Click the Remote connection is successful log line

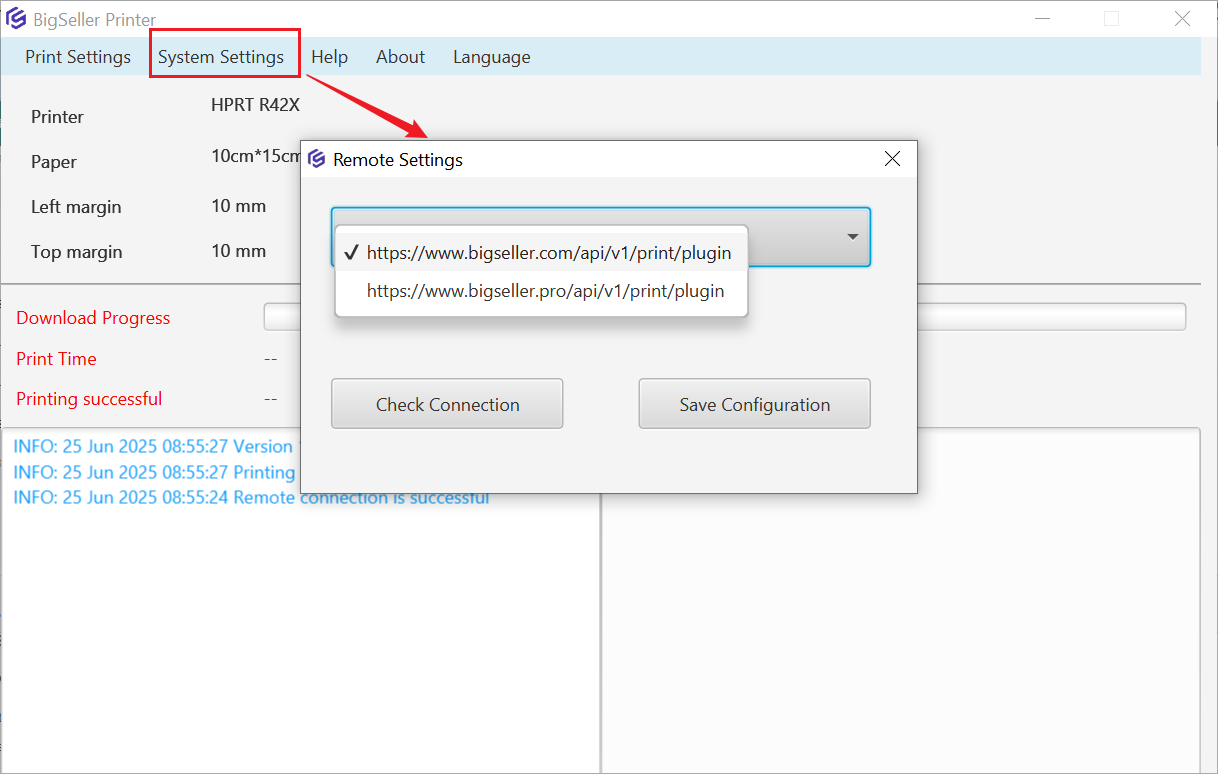point(251,497)
